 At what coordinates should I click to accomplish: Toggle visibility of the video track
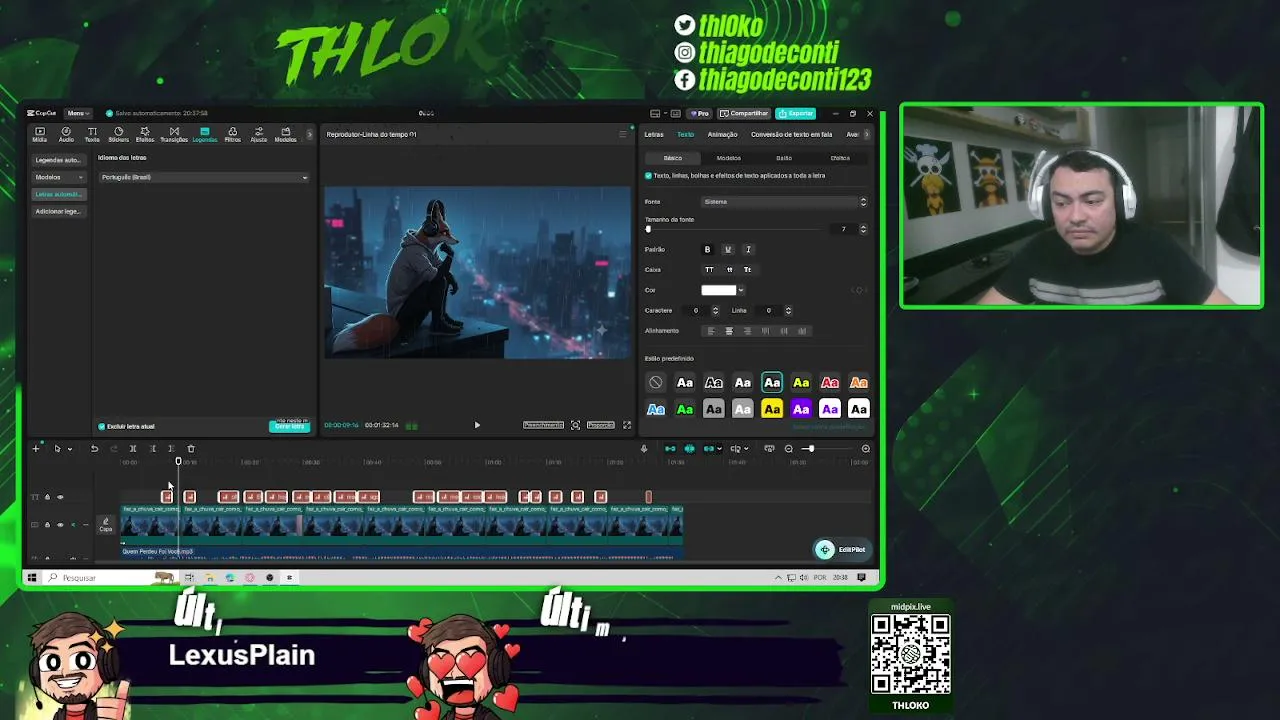pyautogui.click(x=60, y=525)
